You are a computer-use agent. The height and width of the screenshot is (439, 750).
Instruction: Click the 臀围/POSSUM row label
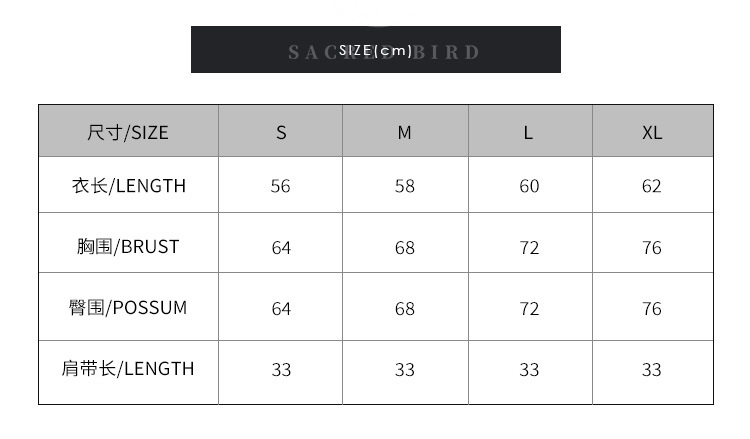pyautogui.click(x=128, y=308)
